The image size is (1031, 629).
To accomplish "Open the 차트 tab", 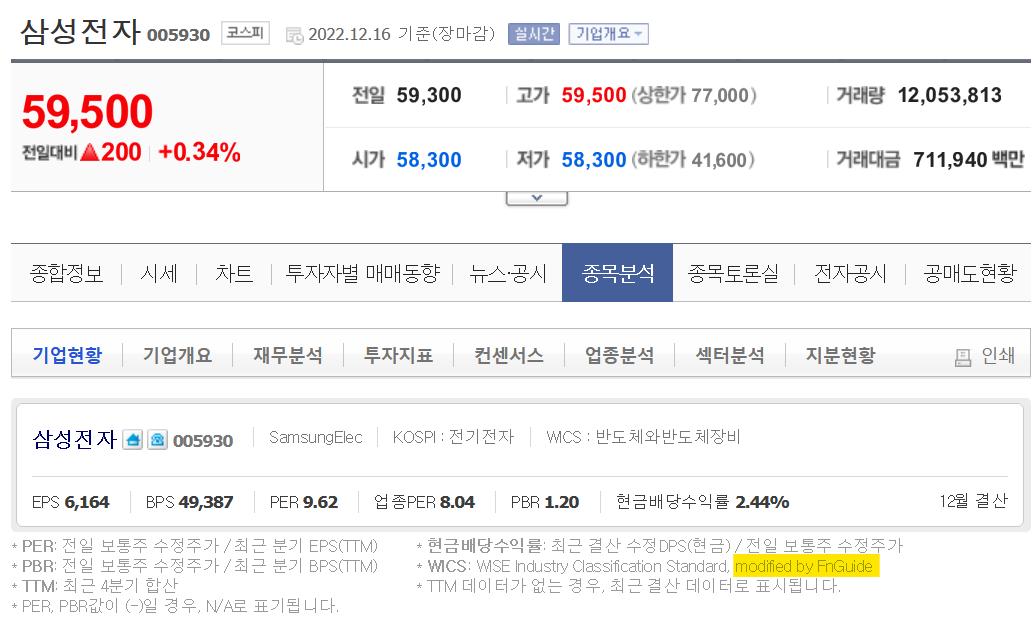I will coord(234,273).
